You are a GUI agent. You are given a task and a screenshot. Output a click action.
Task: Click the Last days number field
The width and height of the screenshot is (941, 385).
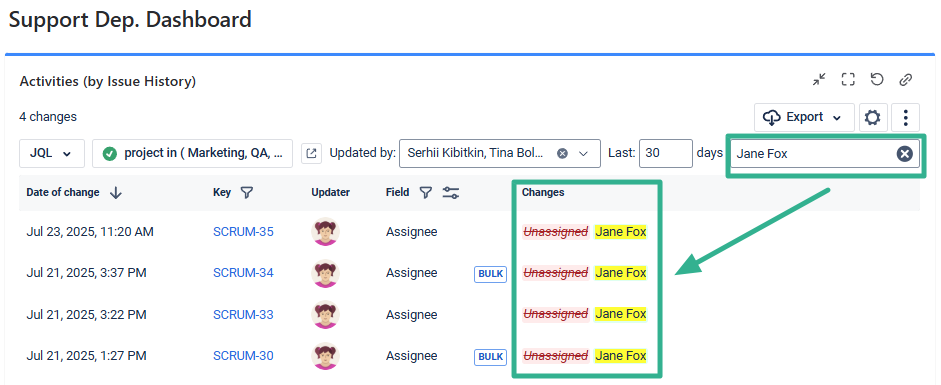(x=666, y=154)
